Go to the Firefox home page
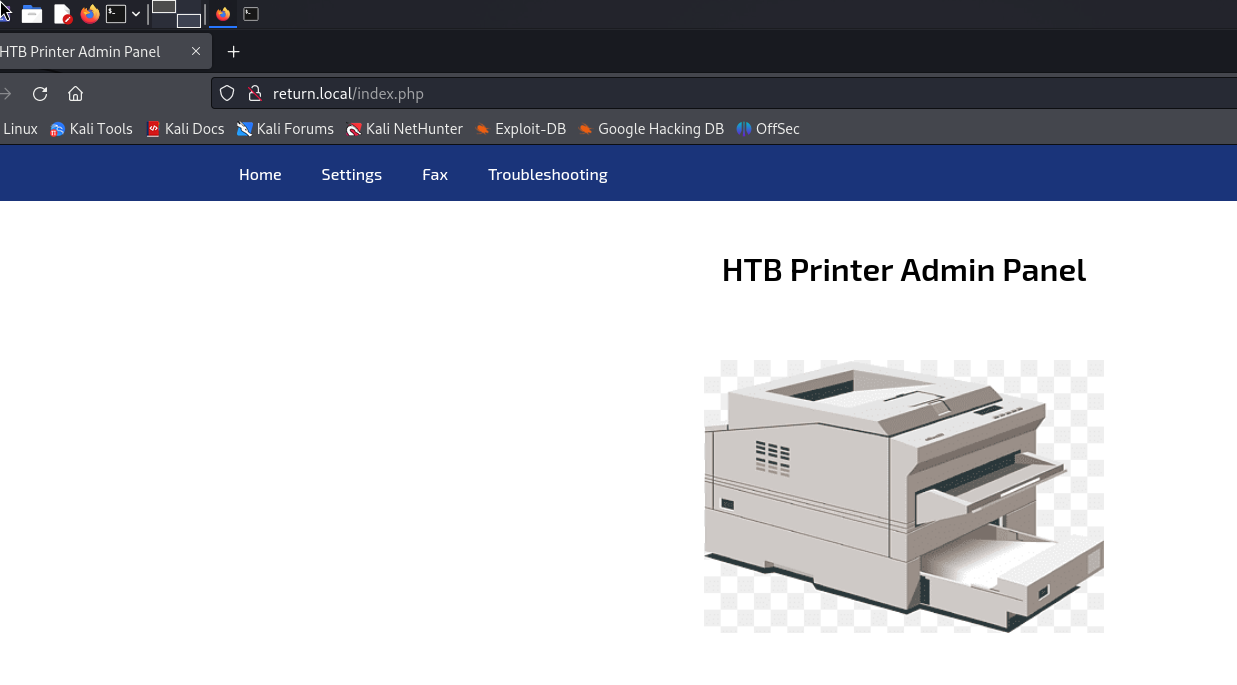Screen dimensions: 1237x685 (x=75, y=94)
